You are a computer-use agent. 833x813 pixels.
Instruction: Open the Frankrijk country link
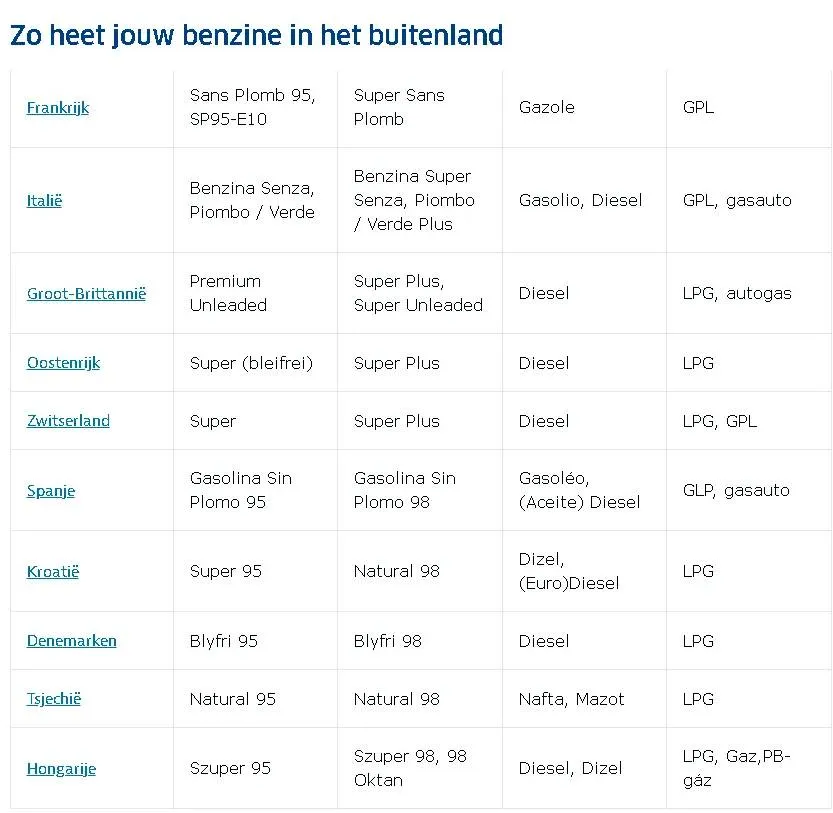pyautogui.click(x=58, y=108)
